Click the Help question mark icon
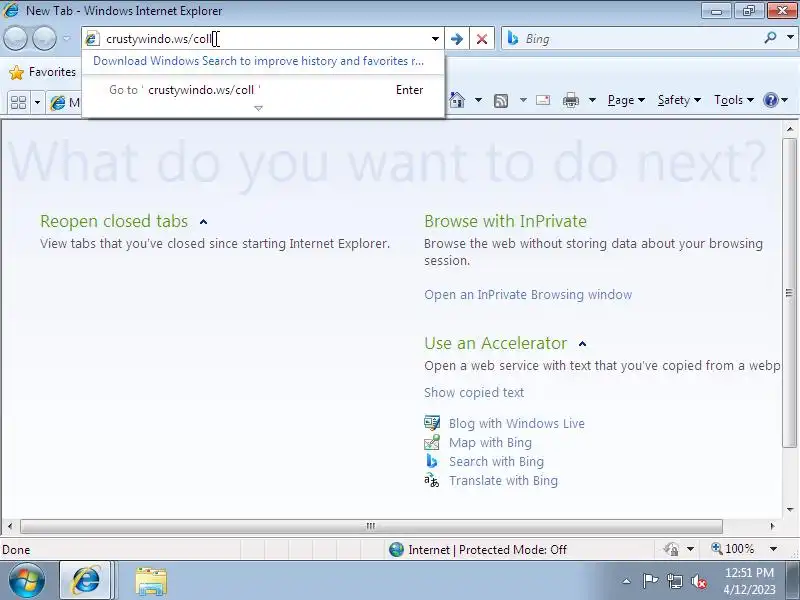 770,100
